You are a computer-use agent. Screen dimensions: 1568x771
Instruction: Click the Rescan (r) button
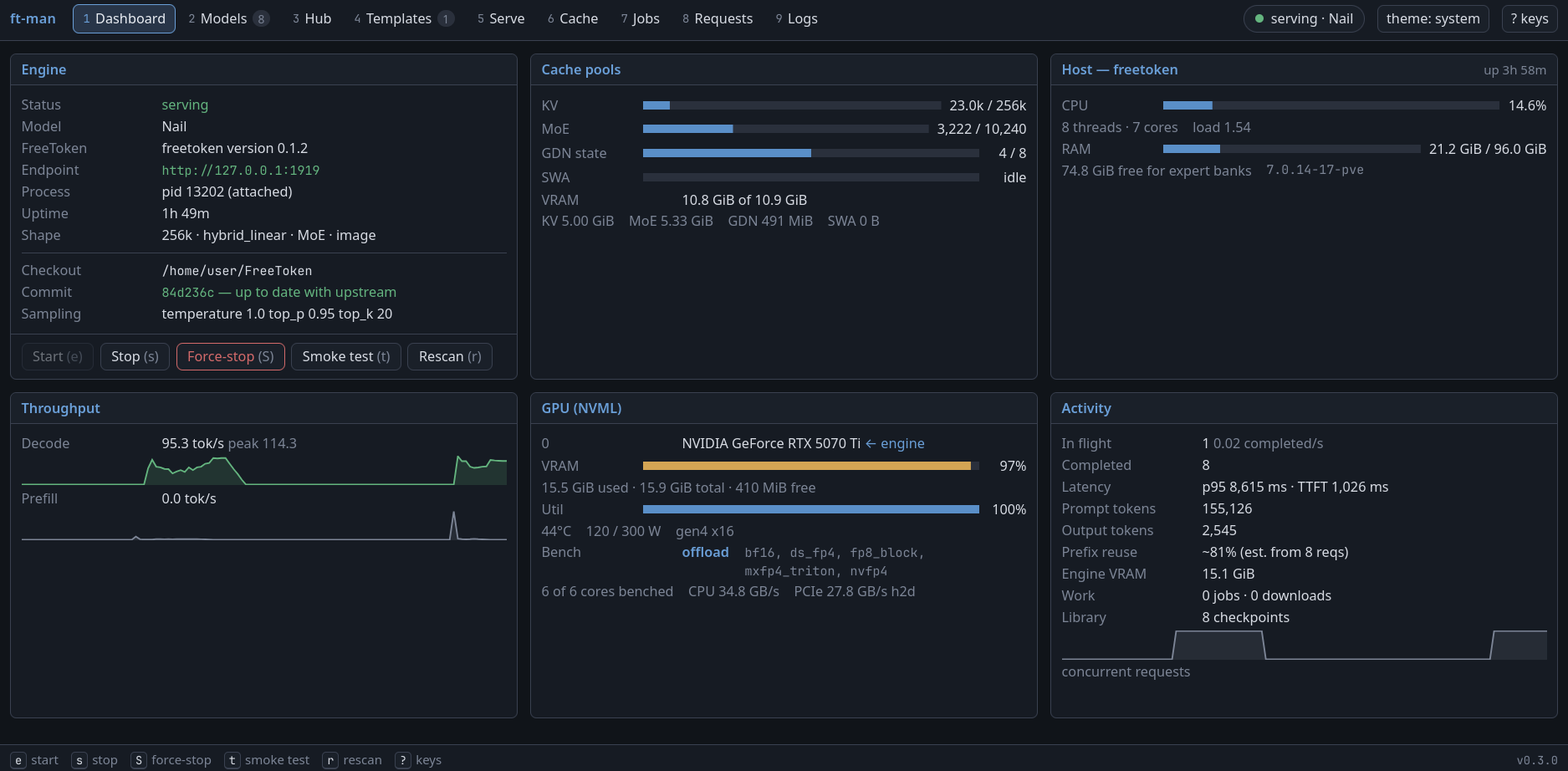[x=450, y=356]
